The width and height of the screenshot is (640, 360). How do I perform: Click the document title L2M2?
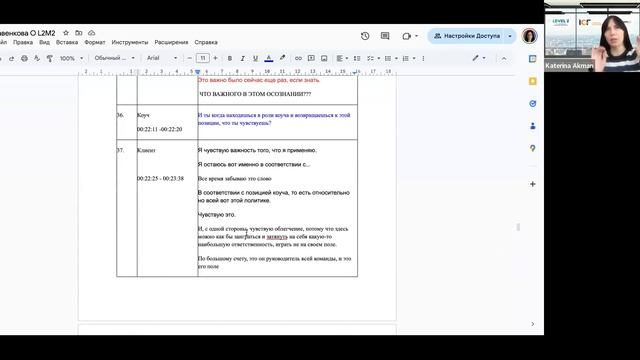pyautogui.click(x=28, y=33)
